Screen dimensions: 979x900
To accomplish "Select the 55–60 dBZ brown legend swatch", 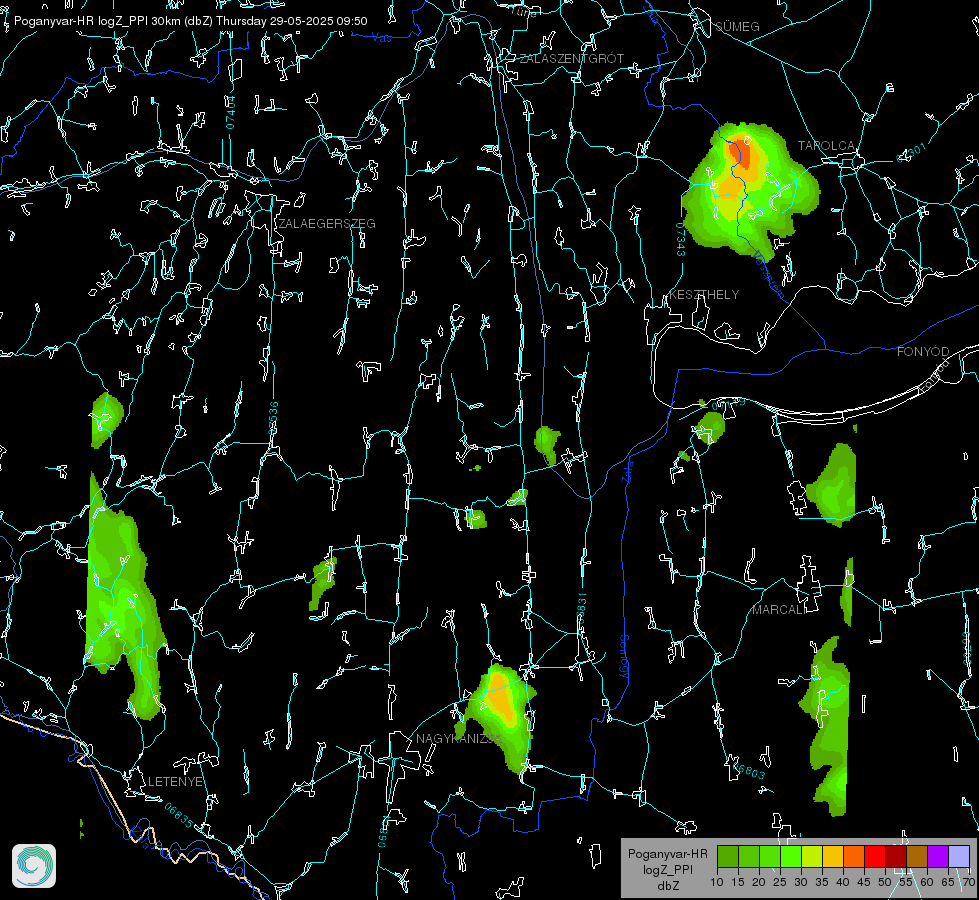I will point(917,856).
